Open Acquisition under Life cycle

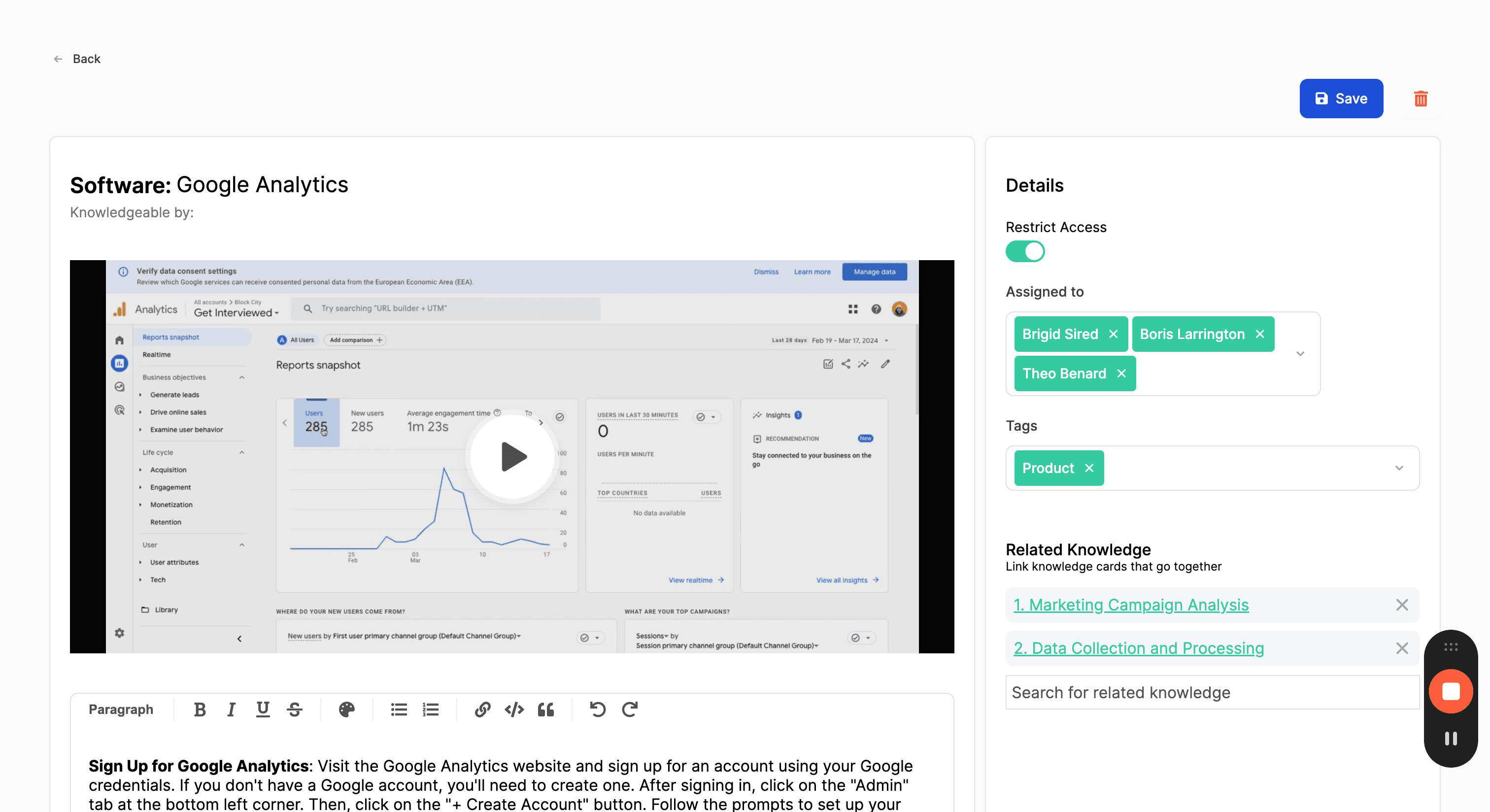click(169, 470)
